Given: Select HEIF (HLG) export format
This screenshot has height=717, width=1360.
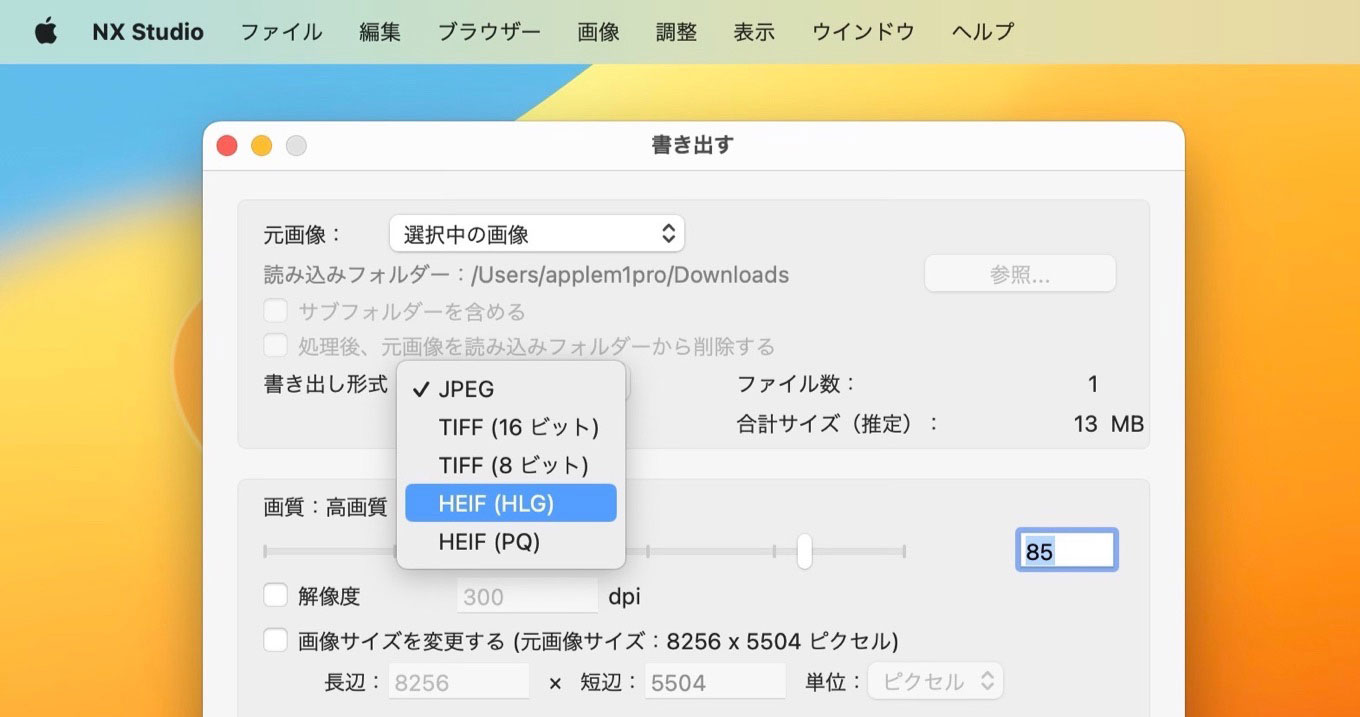Looking at the screenshot, I should (x=511, y=503).
